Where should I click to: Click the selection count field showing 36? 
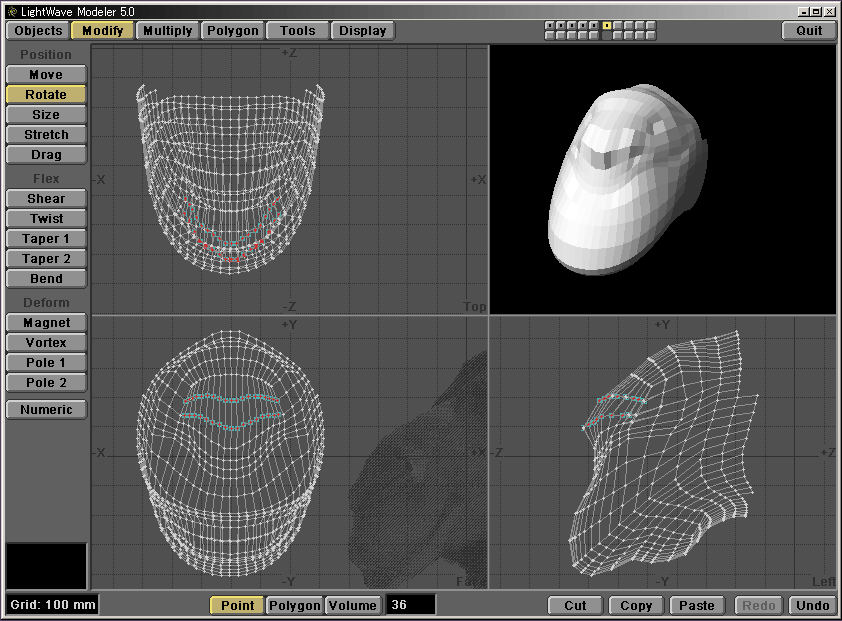tap(411, 605)
